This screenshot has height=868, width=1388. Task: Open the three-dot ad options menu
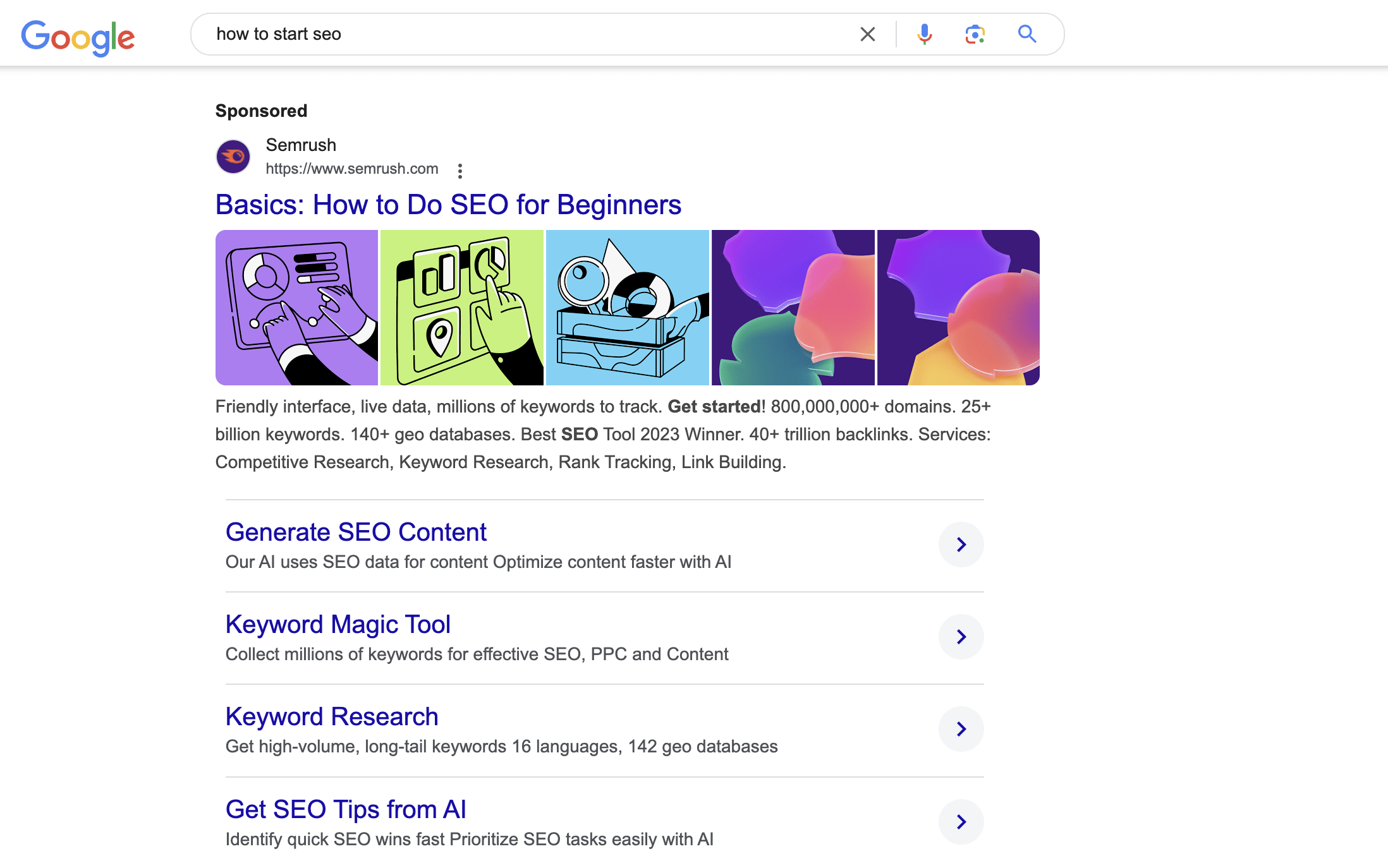coord(461,169)
